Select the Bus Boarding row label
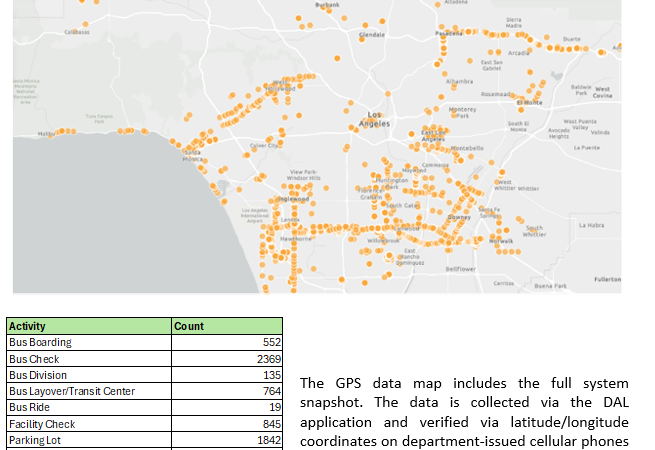655x450 pixels. (x=89, y=342)
